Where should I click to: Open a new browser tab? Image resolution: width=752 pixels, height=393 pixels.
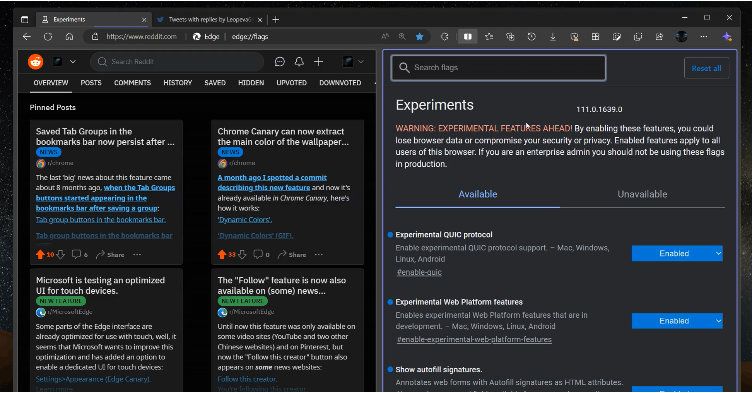click(276, 20)
